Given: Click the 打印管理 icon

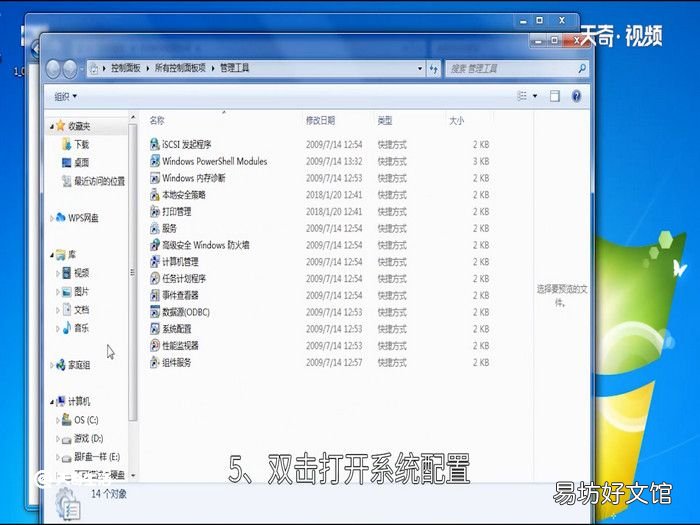Looking at the screenshot, I should pyautogui.click(x=154, y=211).
